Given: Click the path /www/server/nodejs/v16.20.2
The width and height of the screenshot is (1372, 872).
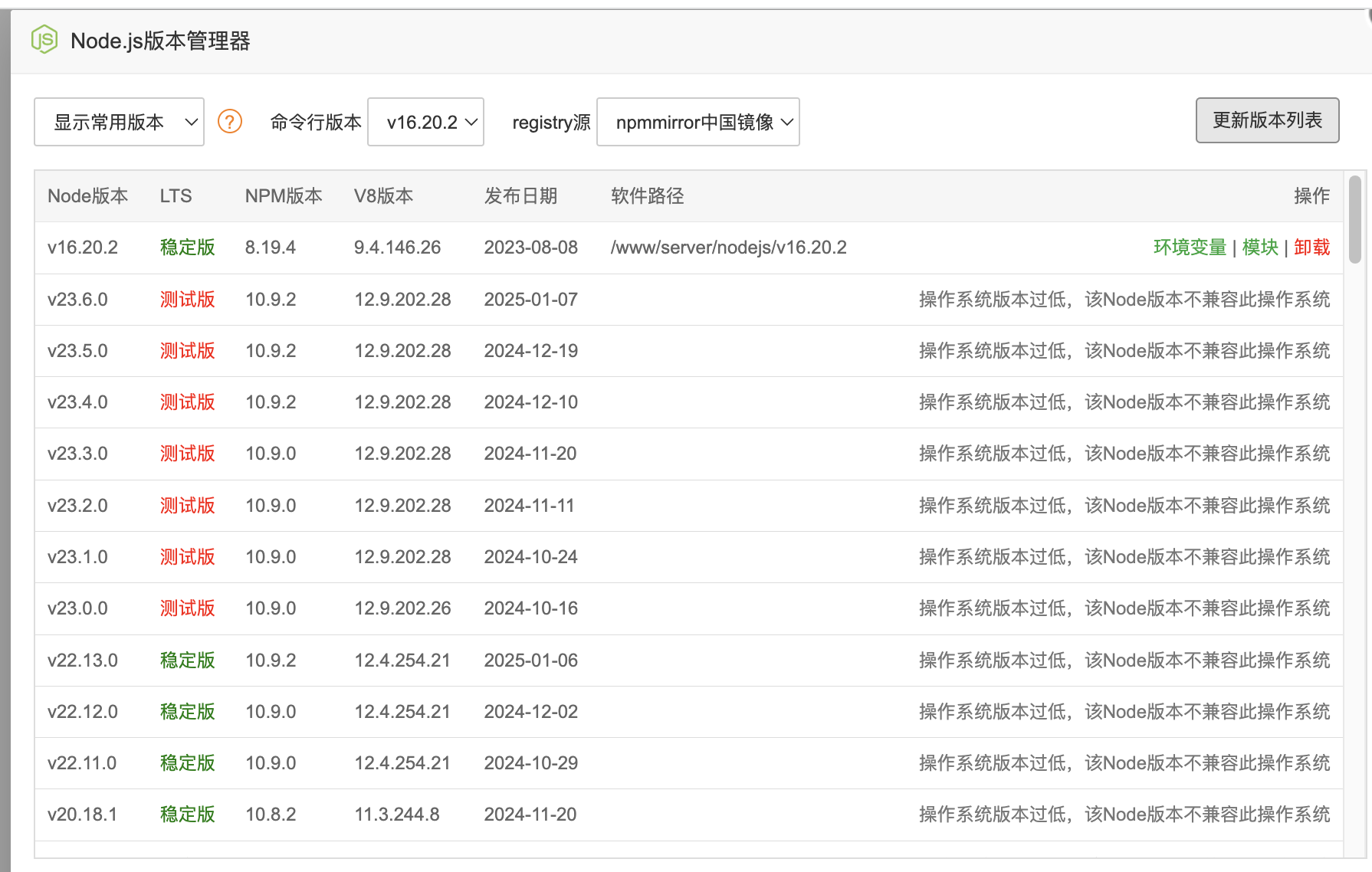Looking at the screenshot, I should 728,248.
